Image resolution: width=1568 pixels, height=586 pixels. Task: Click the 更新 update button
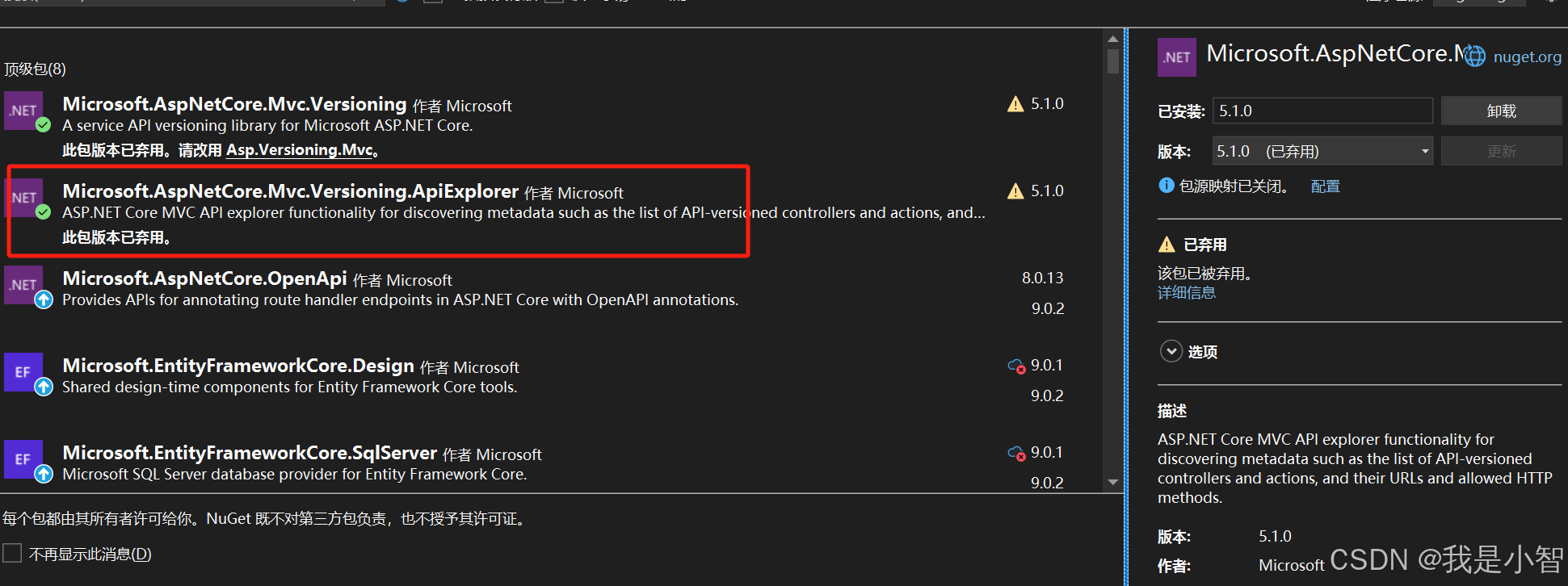tap(1501, 151)
